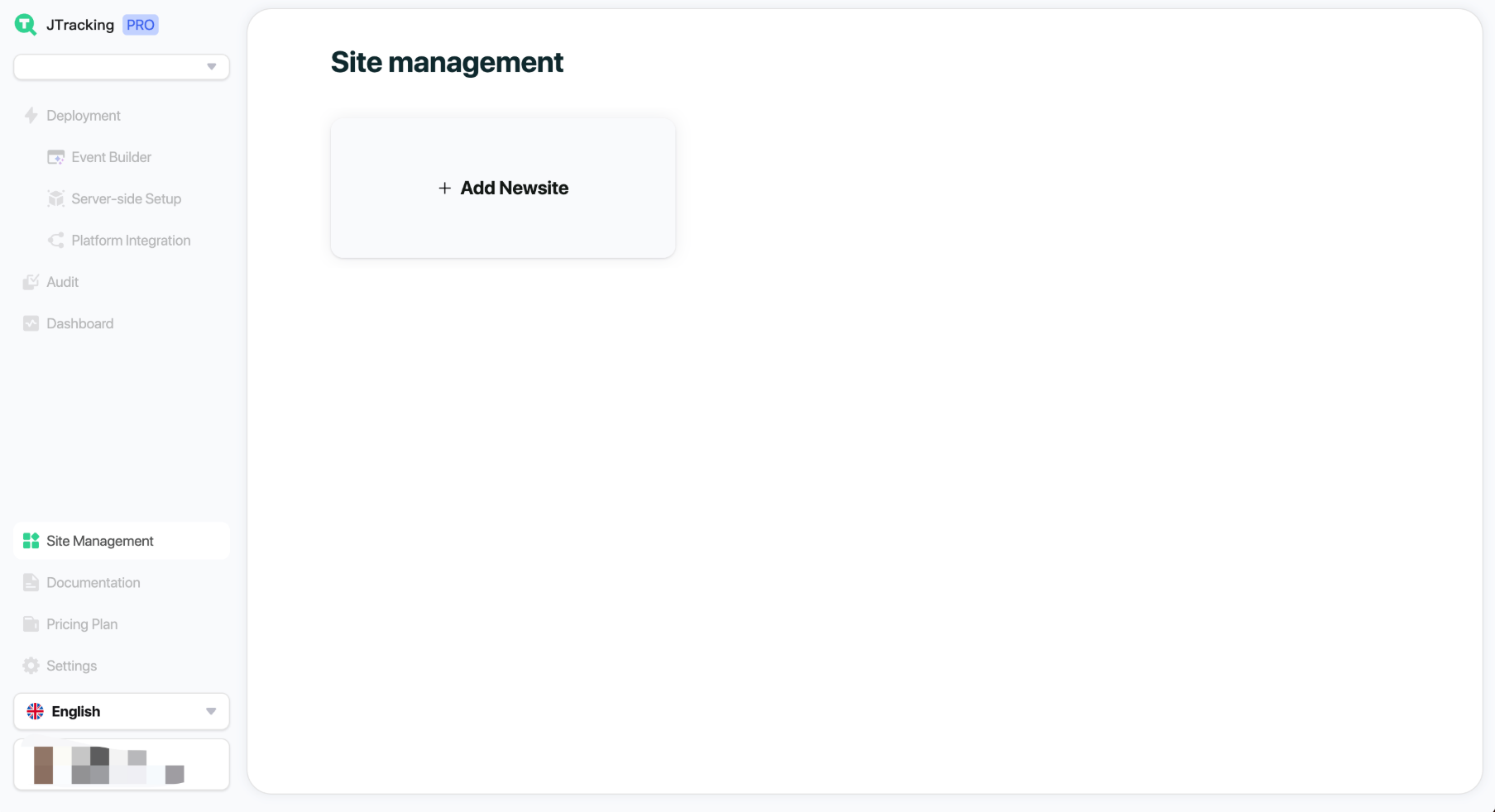
Task: Click the plus sign on Add Newsite
Action: [x=444, y=189]
